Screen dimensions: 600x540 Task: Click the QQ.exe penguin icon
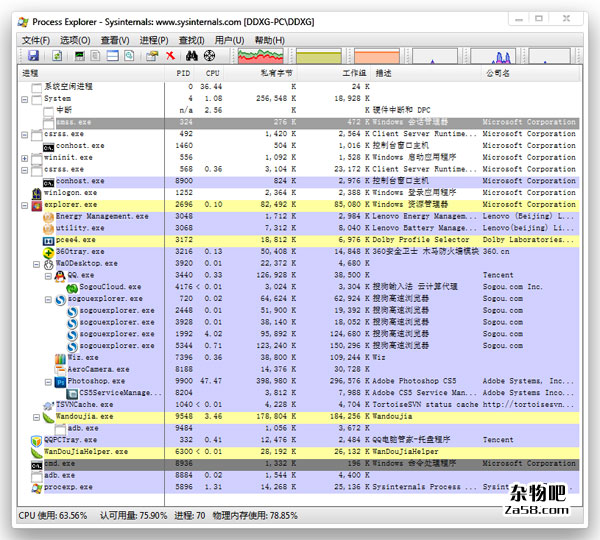click(60, 276)
